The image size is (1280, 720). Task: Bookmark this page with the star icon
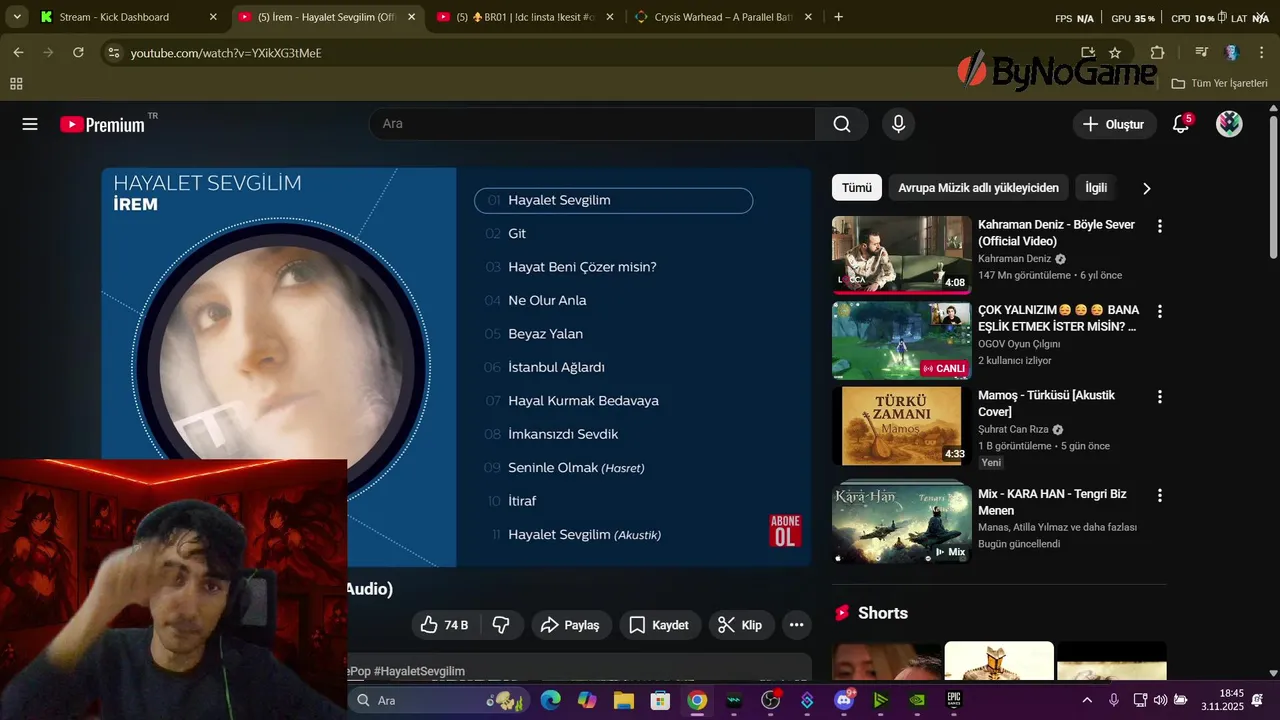tap(1115, 52)
